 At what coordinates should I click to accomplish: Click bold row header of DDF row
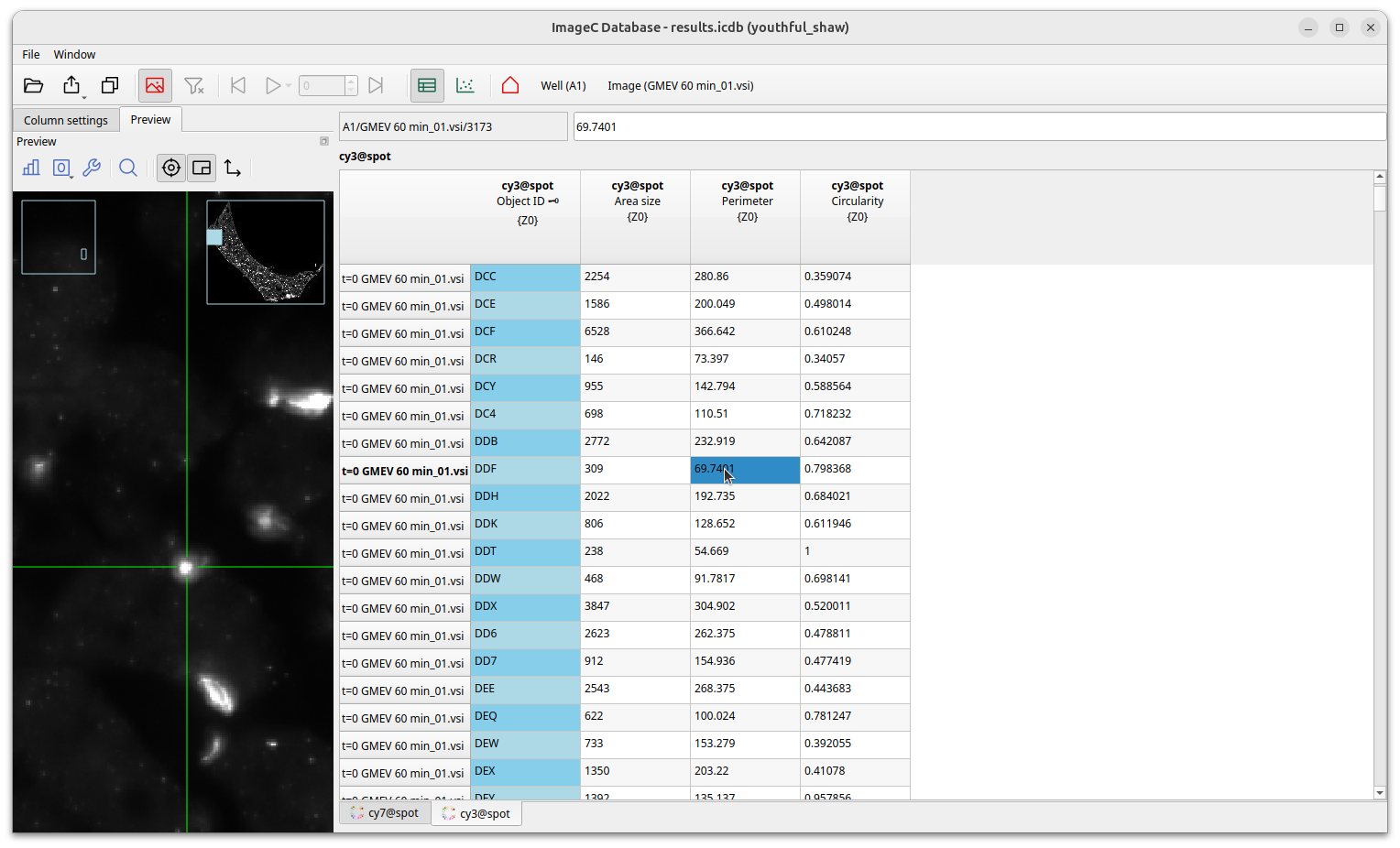click(405, 471)
